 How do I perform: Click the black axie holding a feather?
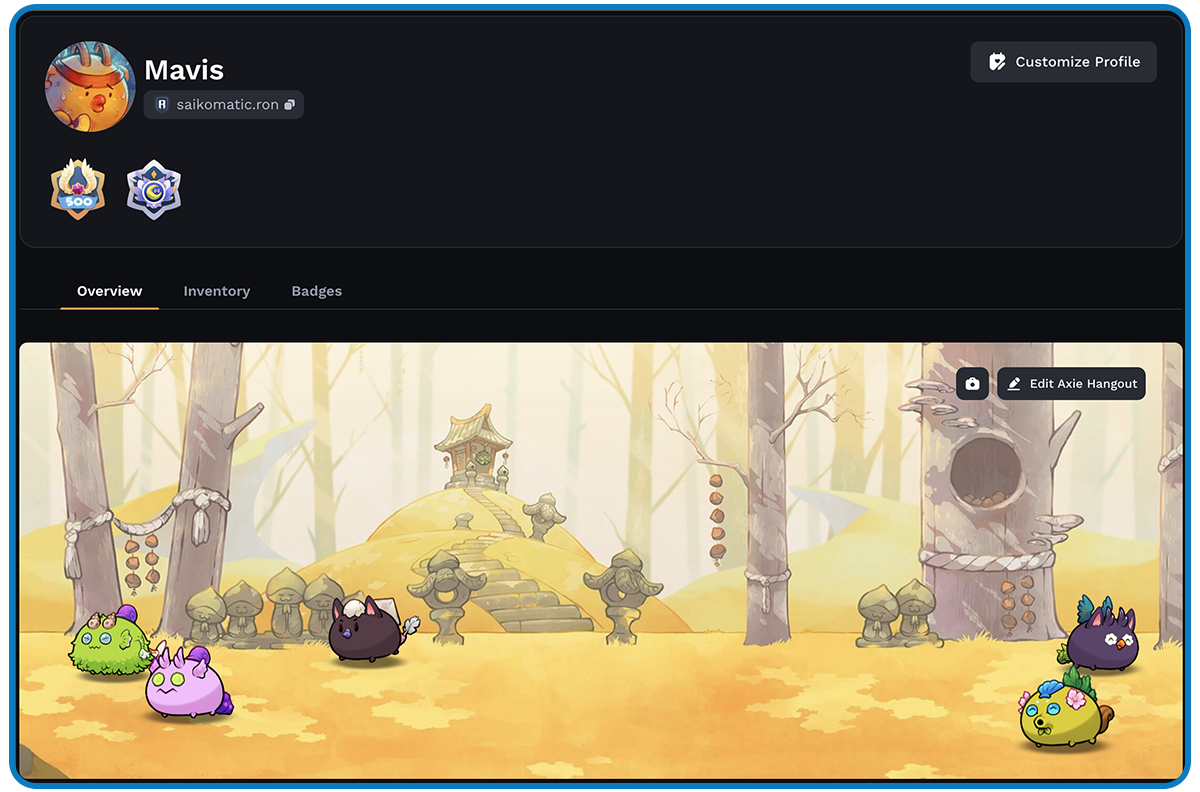(x=371, y=628)
